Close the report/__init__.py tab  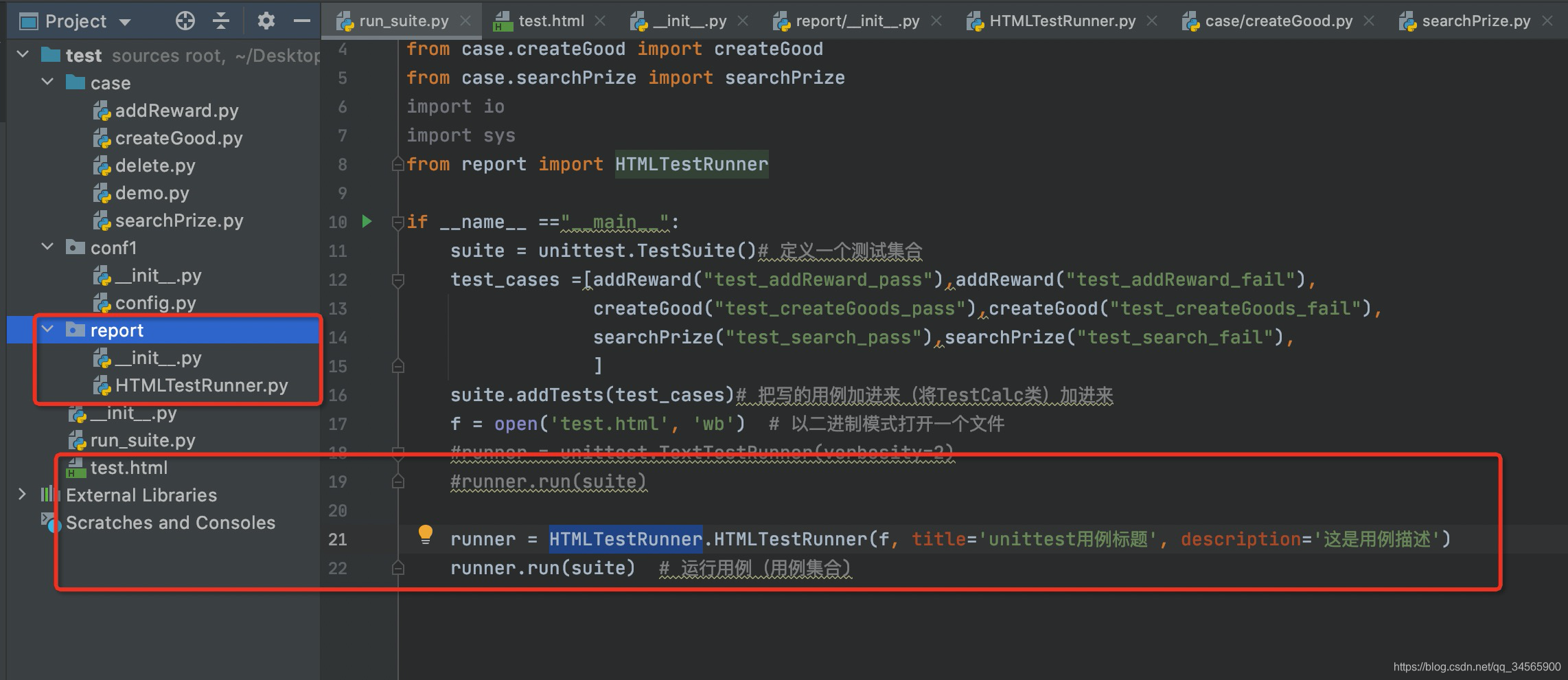point(936,21)
